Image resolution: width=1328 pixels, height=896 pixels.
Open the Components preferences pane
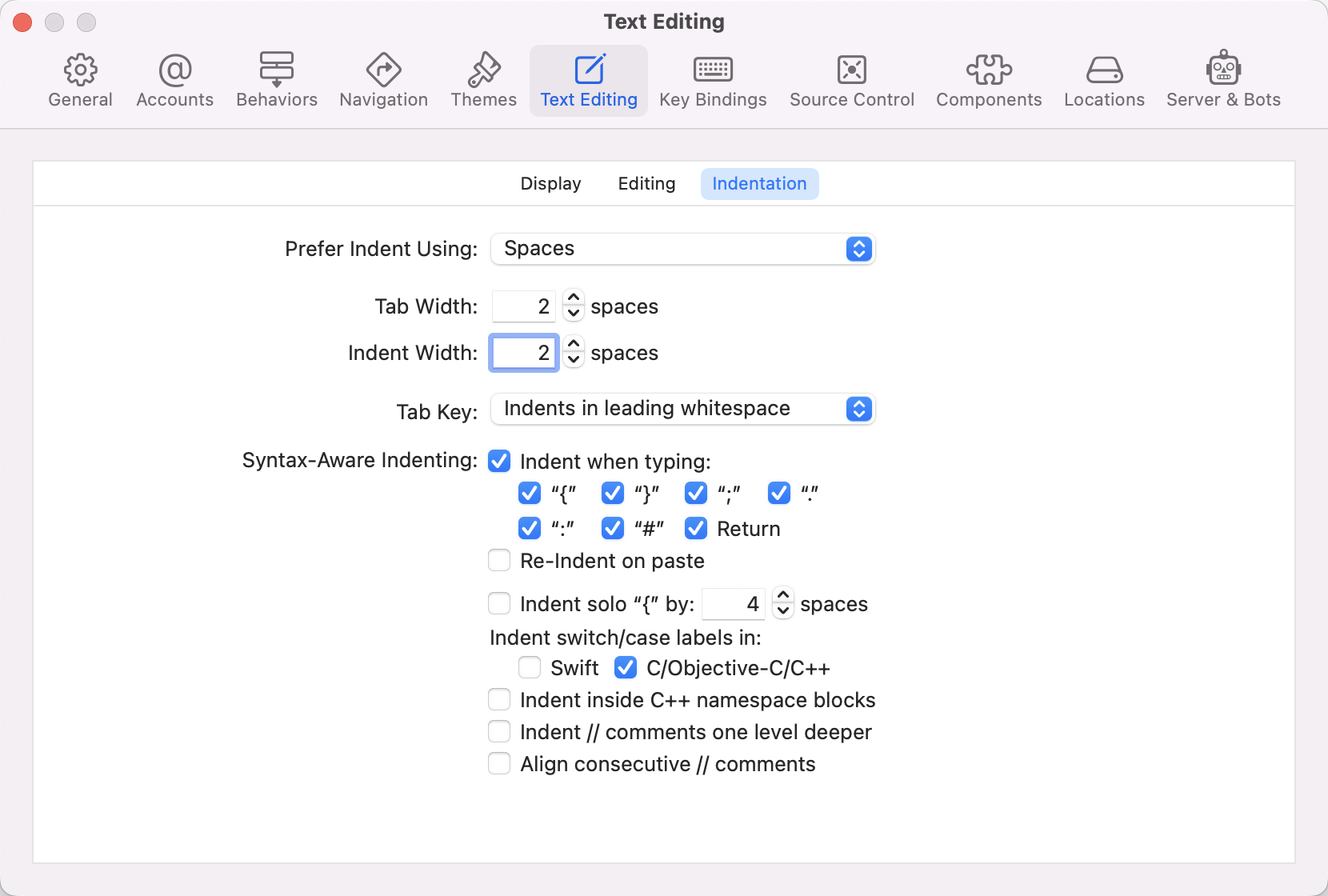[989, 81]
